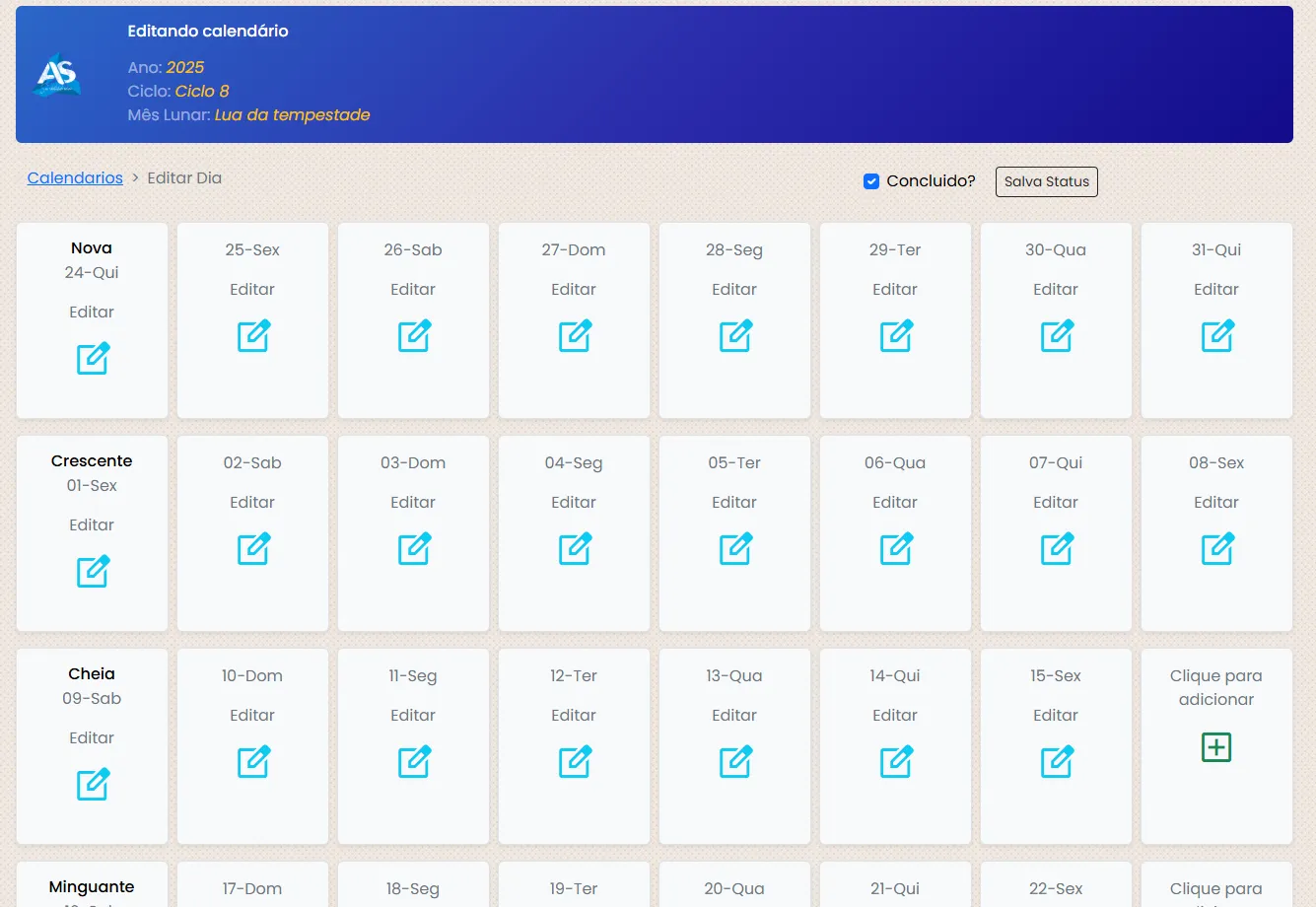Click the edit pencil icon for 31-Qui

coord(1217,335)
